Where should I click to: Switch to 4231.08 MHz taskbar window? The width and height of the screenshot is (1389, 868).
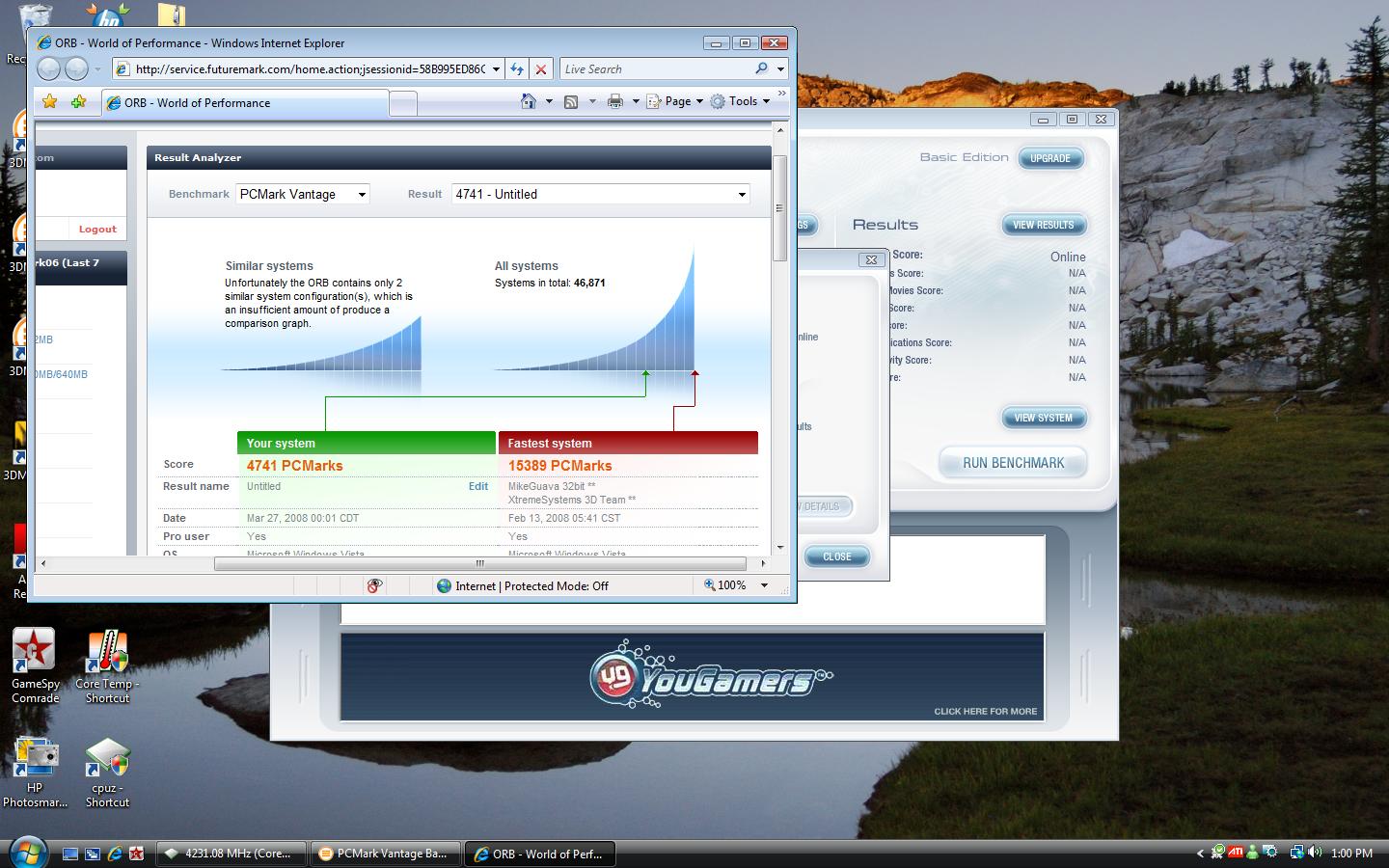point(231,854)
